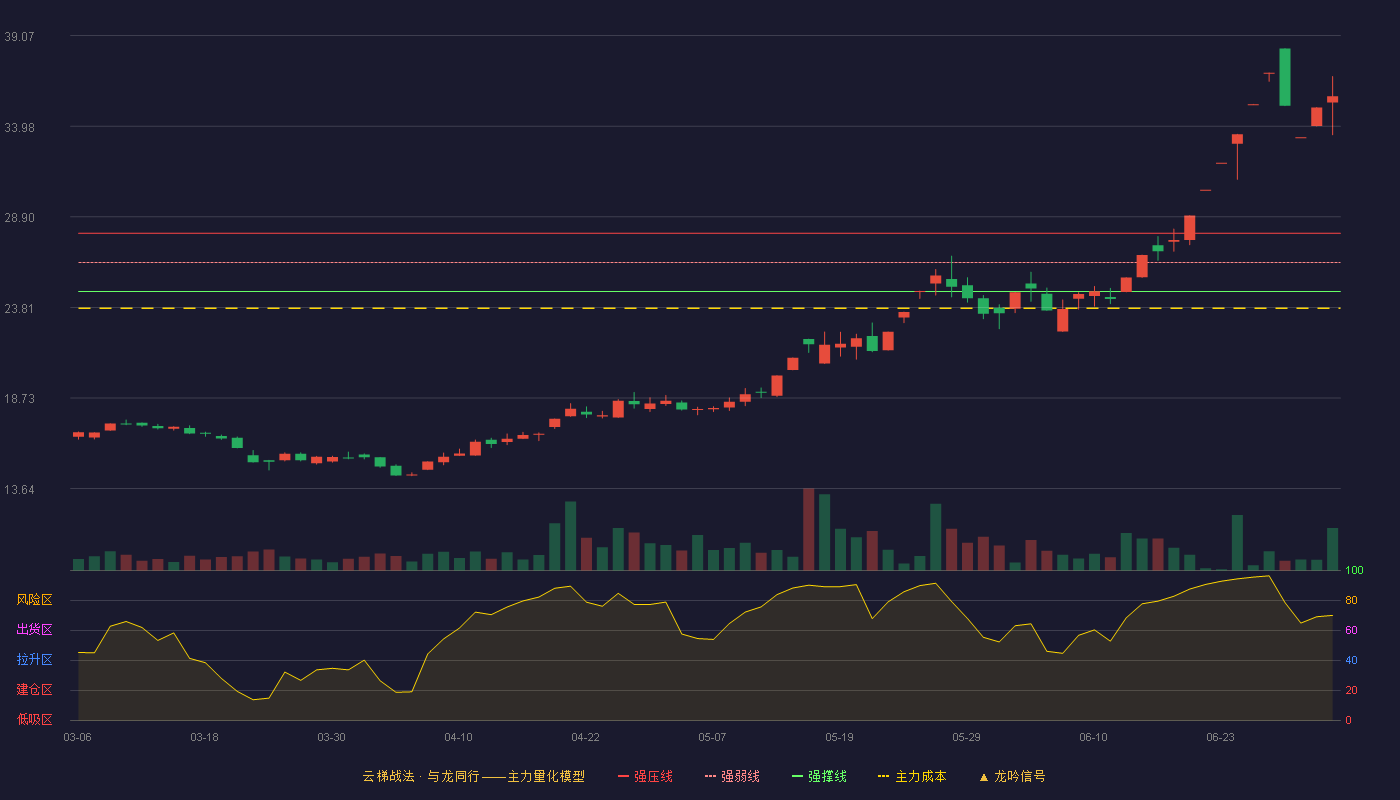
Task: Click the 100 indicator scale label
Action: pos(1354,571)
